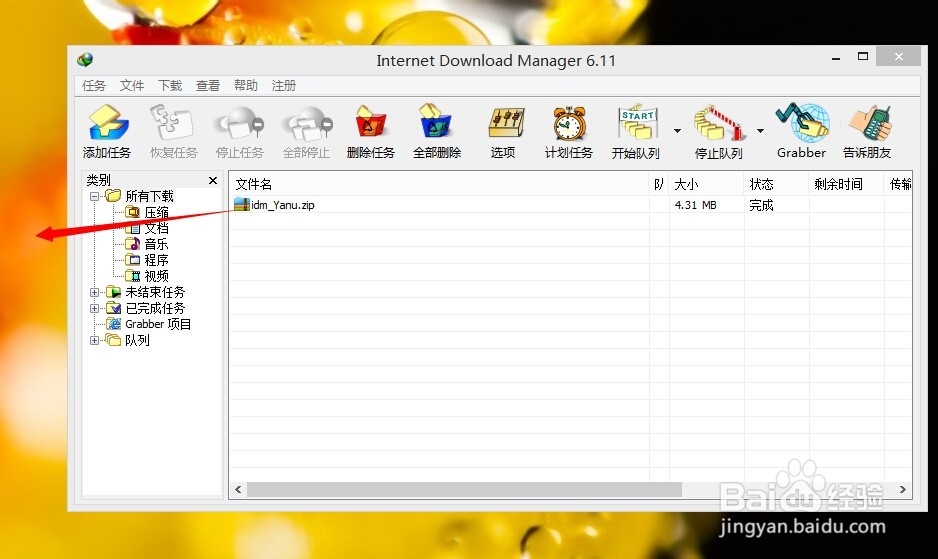Image resolution: width=938 pixels, height=559 pixels.
Task: Expand the 已完成任务 tree node
Action: pyautogui.click(x=95, y=308)
